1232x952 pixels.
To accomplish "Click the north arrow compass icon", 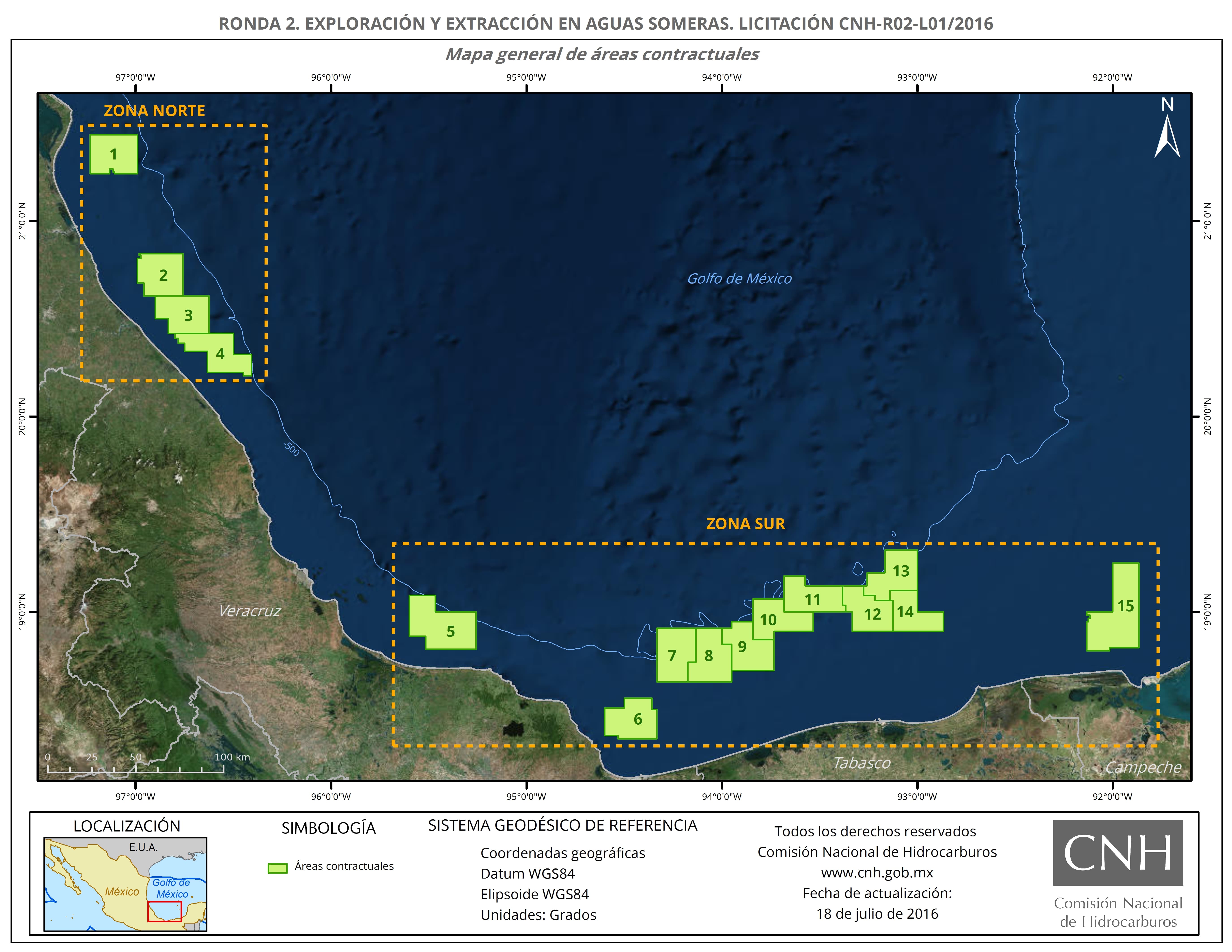I will click(x=1167, y=135).
